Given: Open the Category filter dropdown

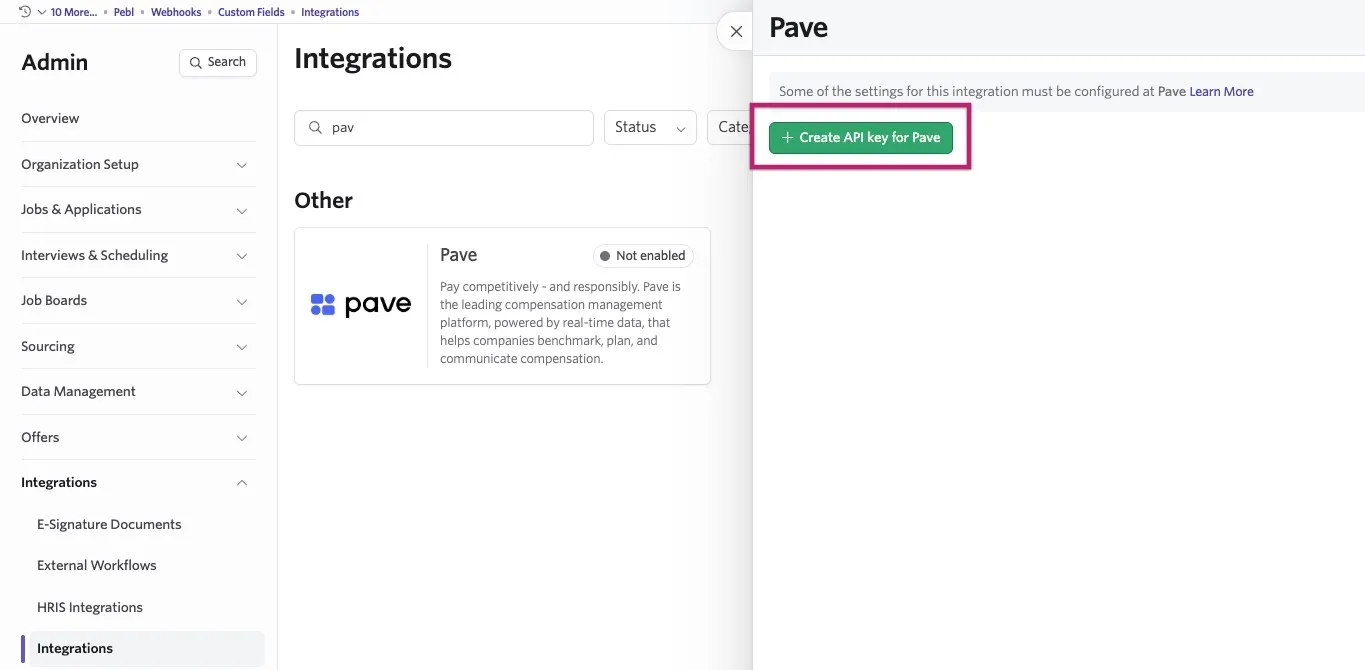Looking at the screenshot, I should [x=731, y=127].
